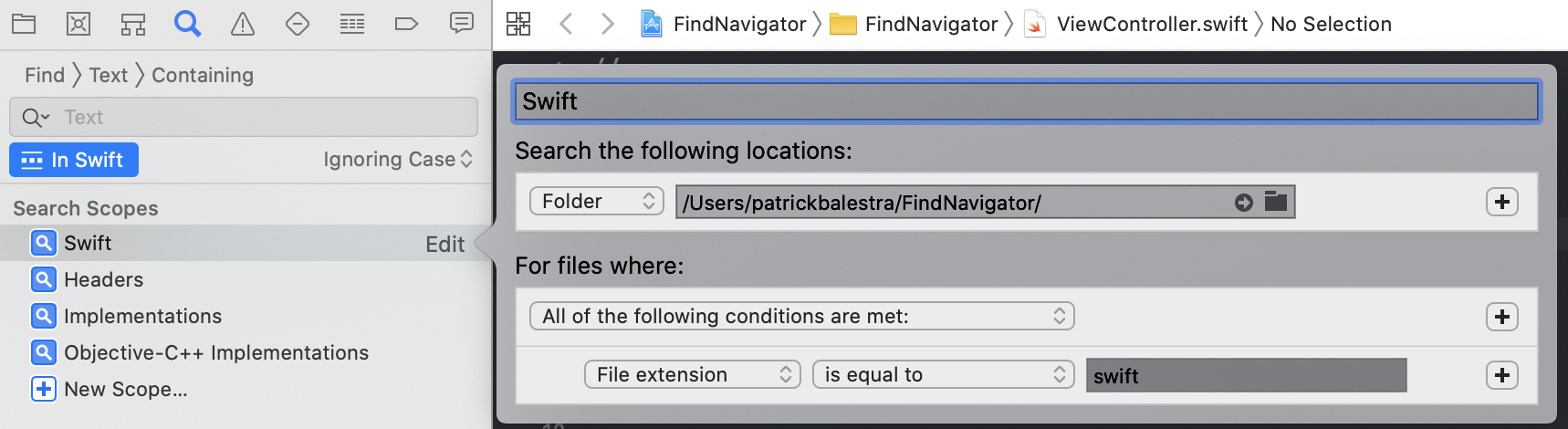Click ViewController.swift in the jump bar
Image resolution: width=1568 pixels, height=429 pixels.
(x=1152, y=24)
